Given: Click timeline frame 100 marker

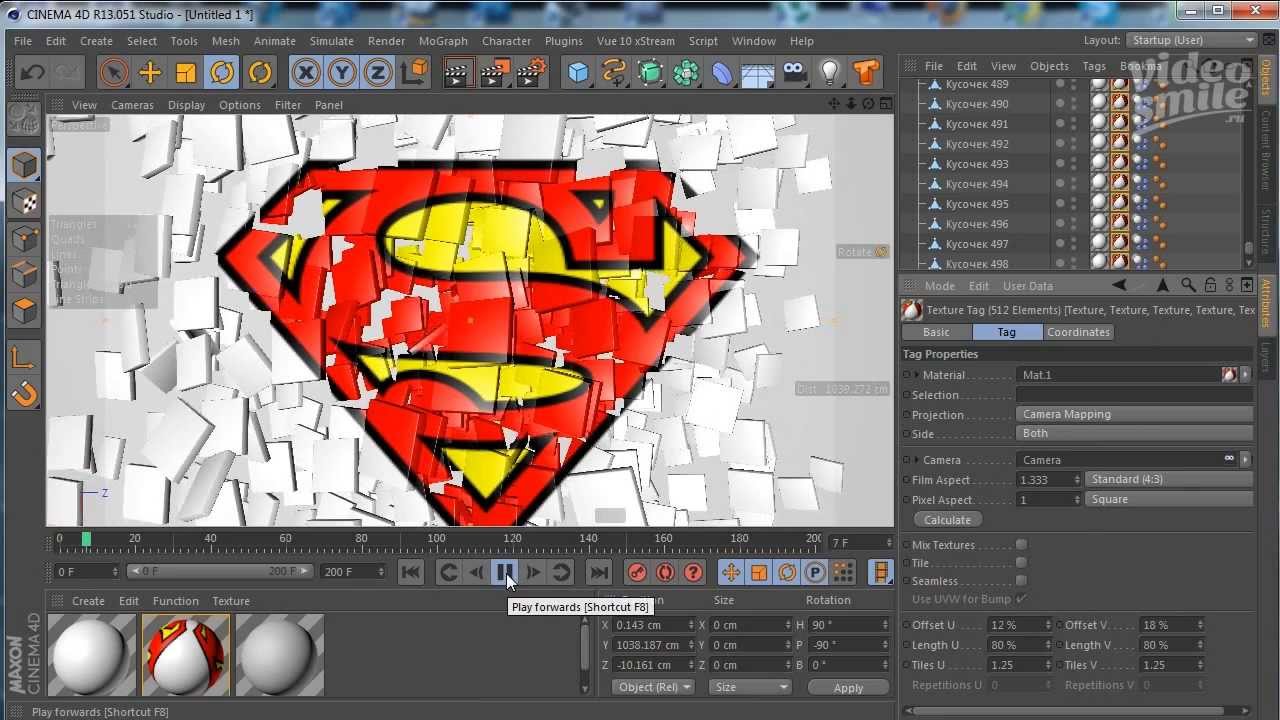Looking at the screenshot, I should point(437,541).
